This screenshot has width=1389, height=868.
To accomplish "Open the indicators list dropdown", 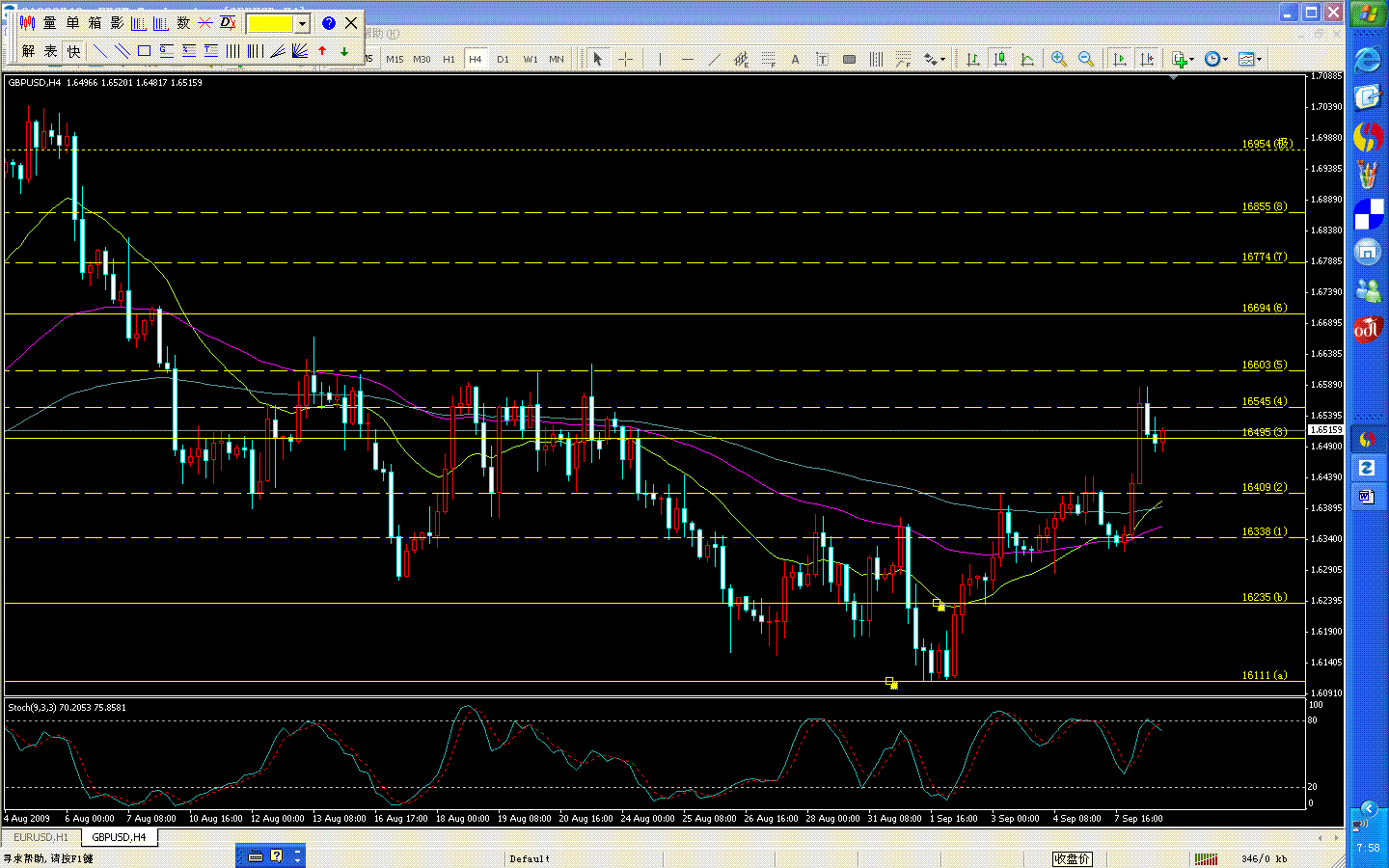I will point(1183,59).
